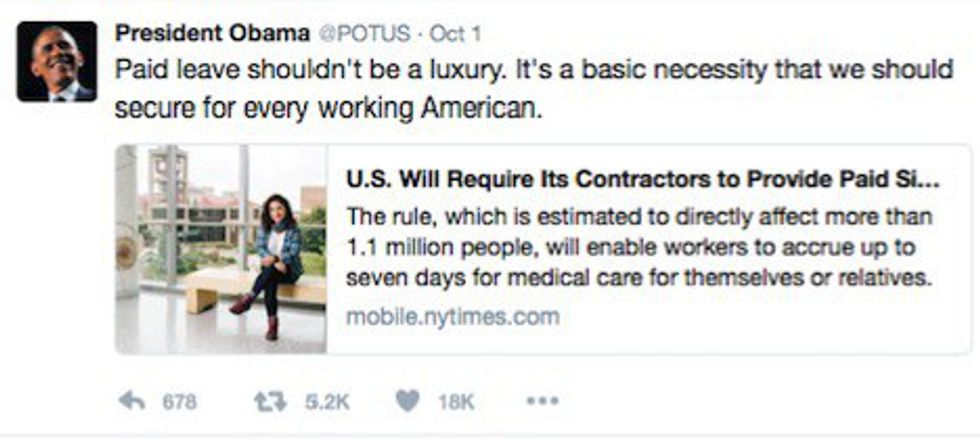Click the @POTUS handle
Viewport: 980px width, 440px height.
tap(364, 33)
